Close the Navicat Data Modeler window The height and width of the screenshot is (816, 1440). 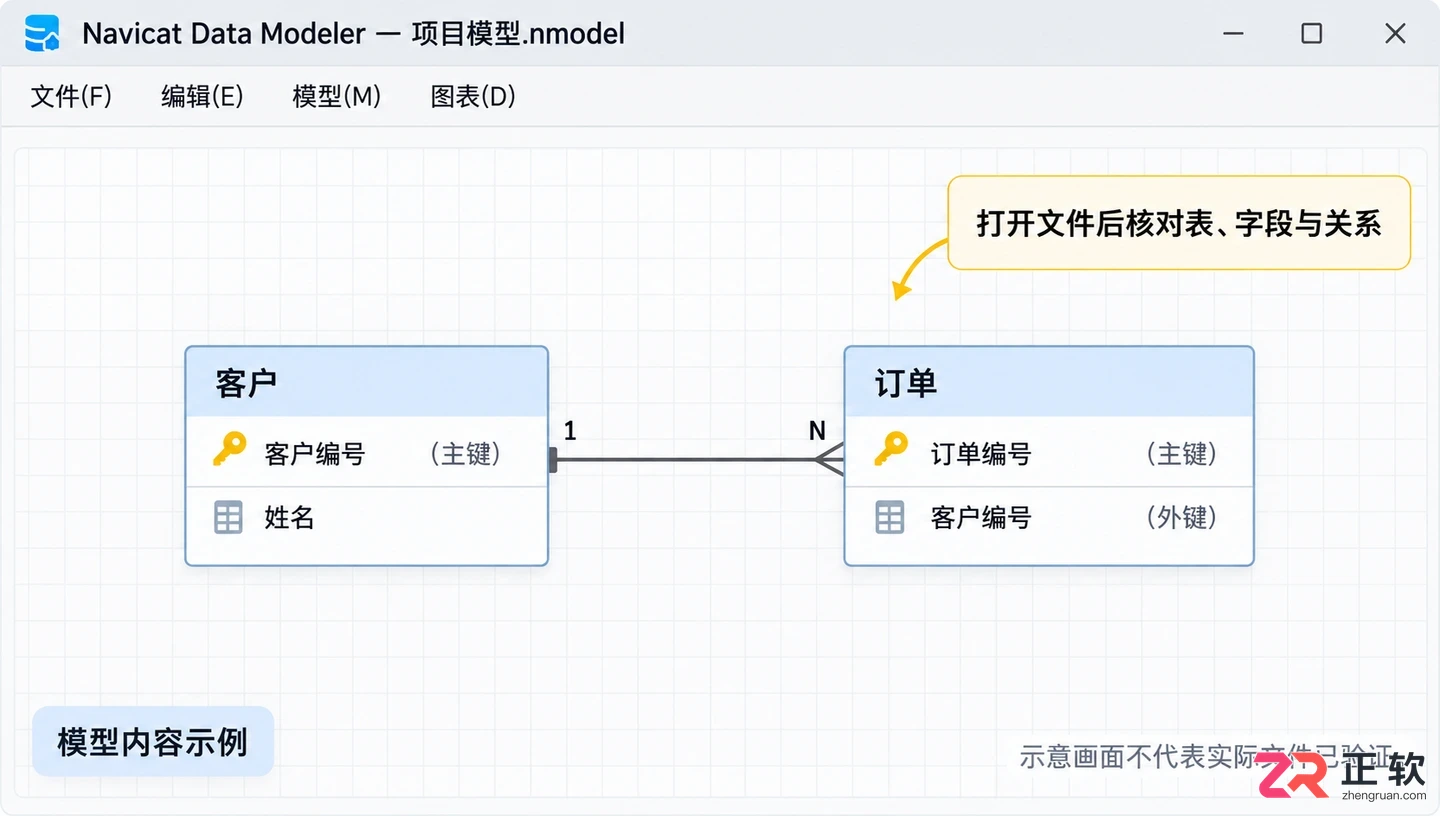coord(1395,34)
